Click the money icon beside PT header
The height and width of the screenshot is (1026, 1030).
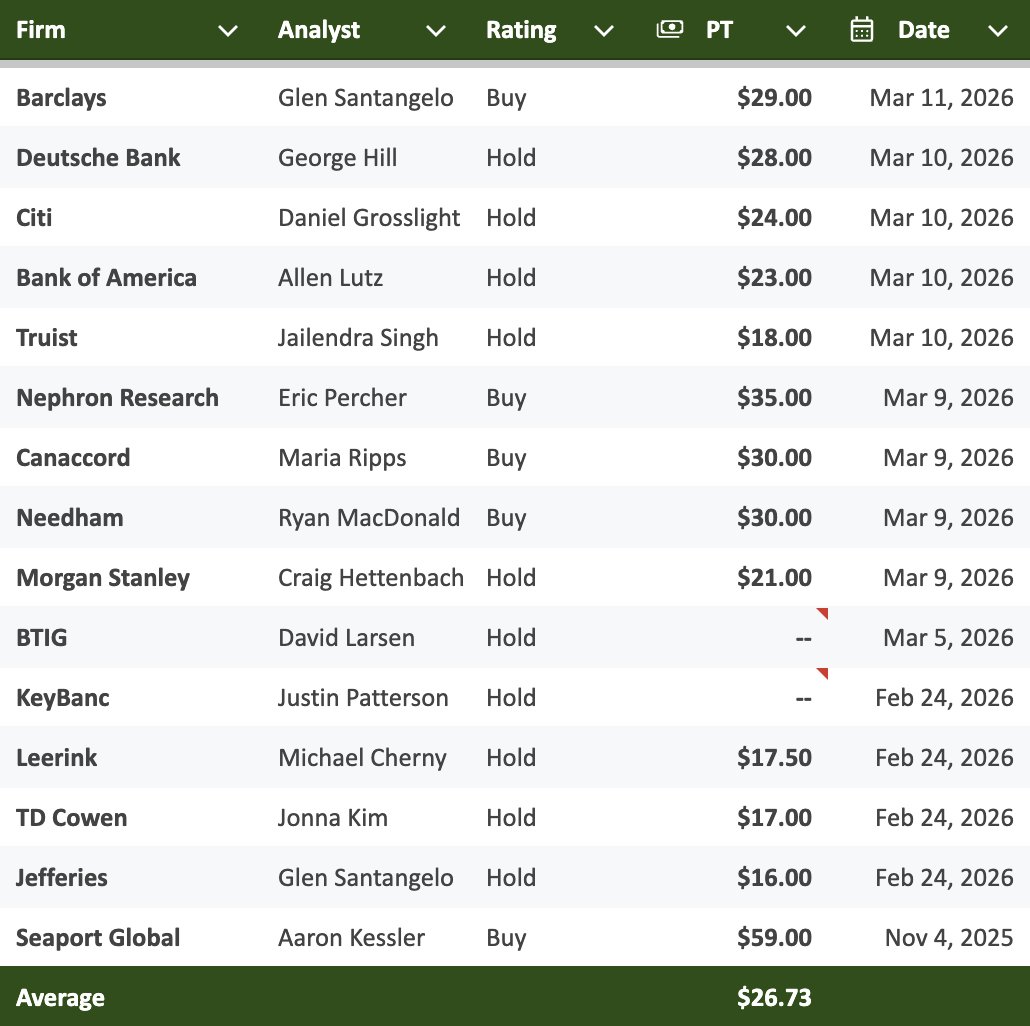[669, 30]
